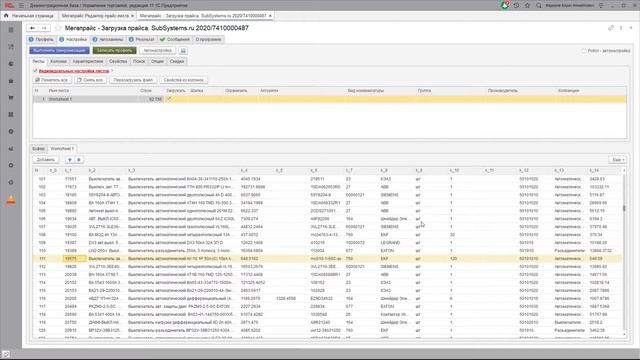Move row up with arrow icon

coord(70,160)
